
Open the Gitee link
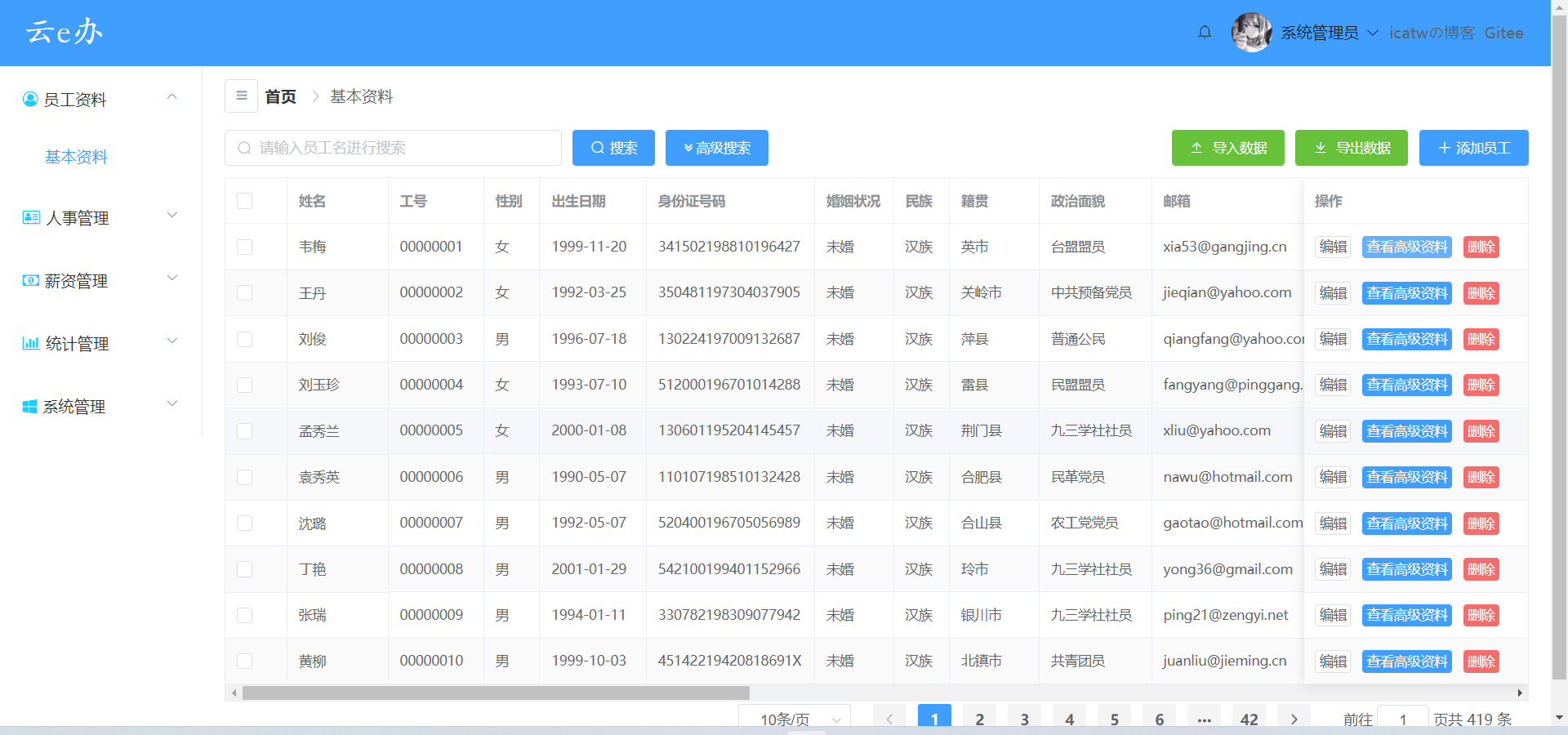(1503, 33)
